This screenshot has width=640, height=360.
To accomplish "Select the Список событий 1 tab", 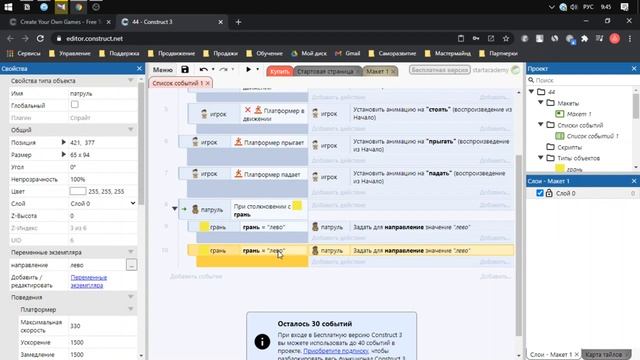I will [178, 83].
